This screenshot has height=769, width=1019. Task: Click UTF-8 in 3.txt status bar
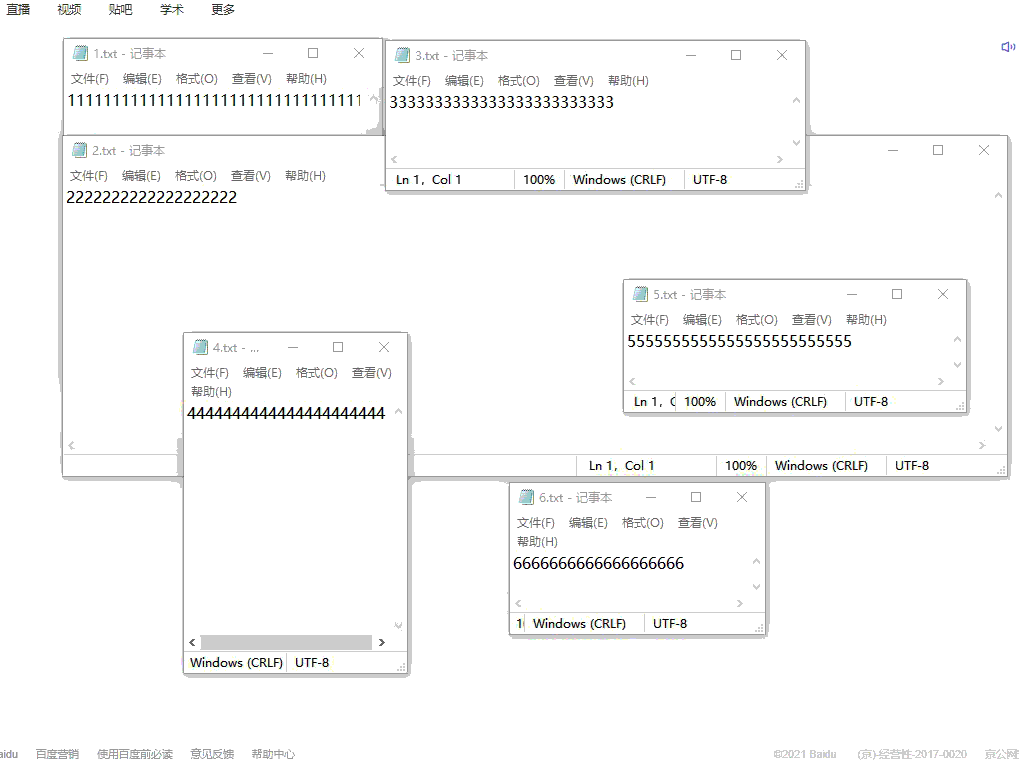pyautogui.click(x=710, y=179)
